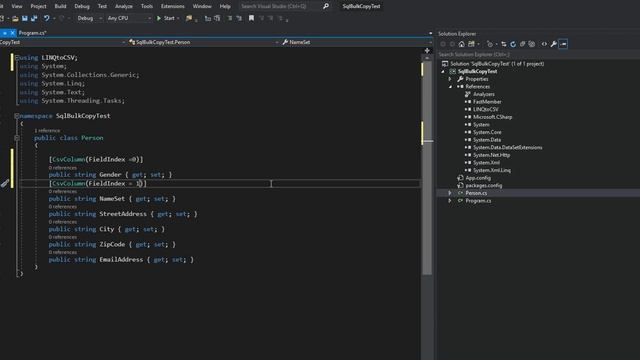Expand the Person.cs node
This screenshot has width=640, height=360.
pos(450,193)
